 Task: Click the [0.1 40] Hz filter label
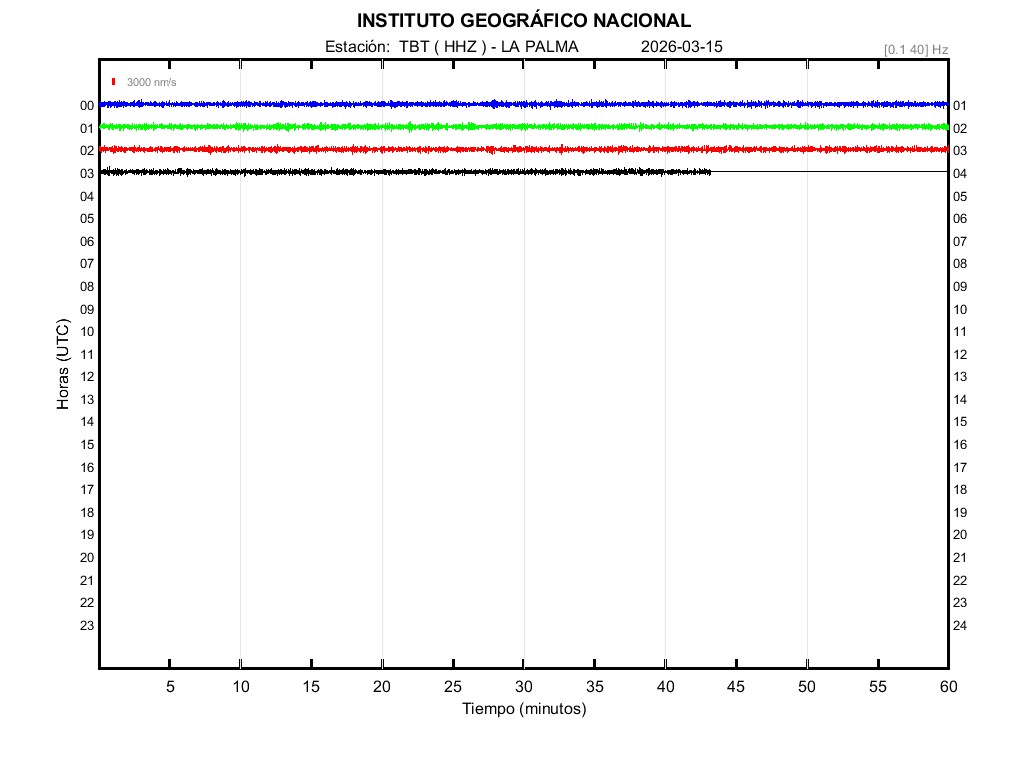(x=915, y=49)
